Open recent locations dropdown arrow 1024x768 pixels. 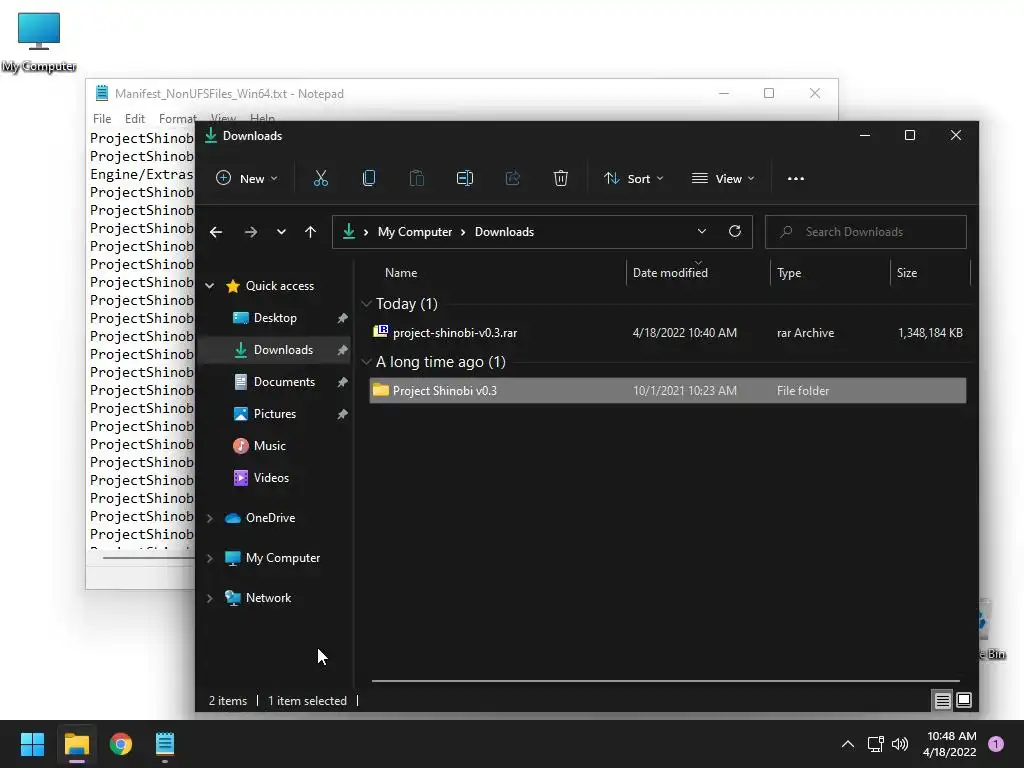point(281,232)
